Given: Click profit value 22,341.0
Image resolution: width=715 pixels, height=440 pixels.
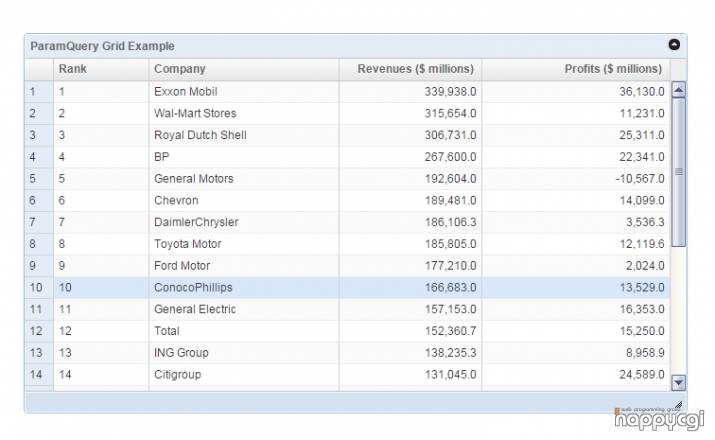Looking at the screenshot, I should 642,157.
